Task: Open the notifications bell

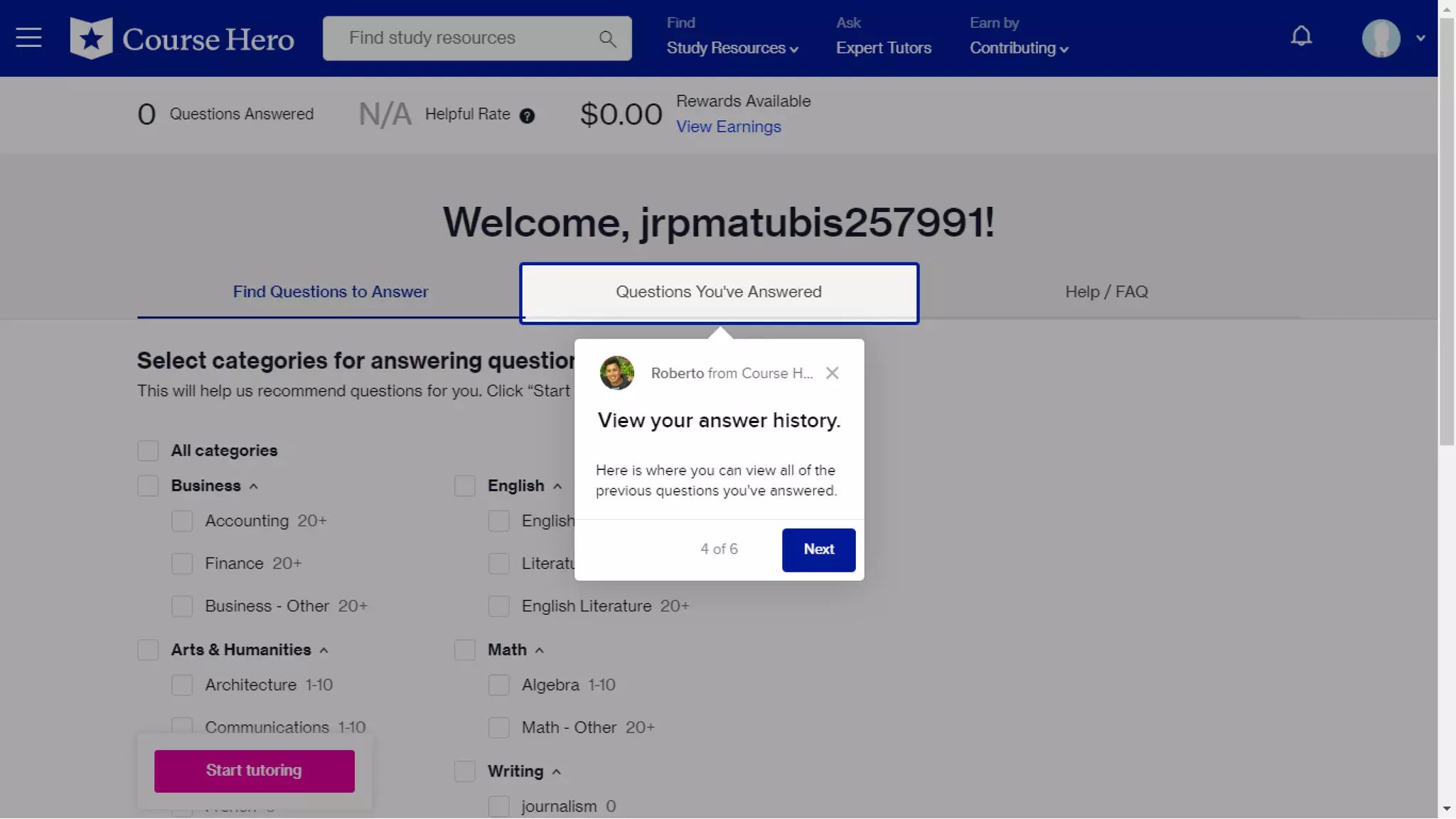Action: [1301, 36]
